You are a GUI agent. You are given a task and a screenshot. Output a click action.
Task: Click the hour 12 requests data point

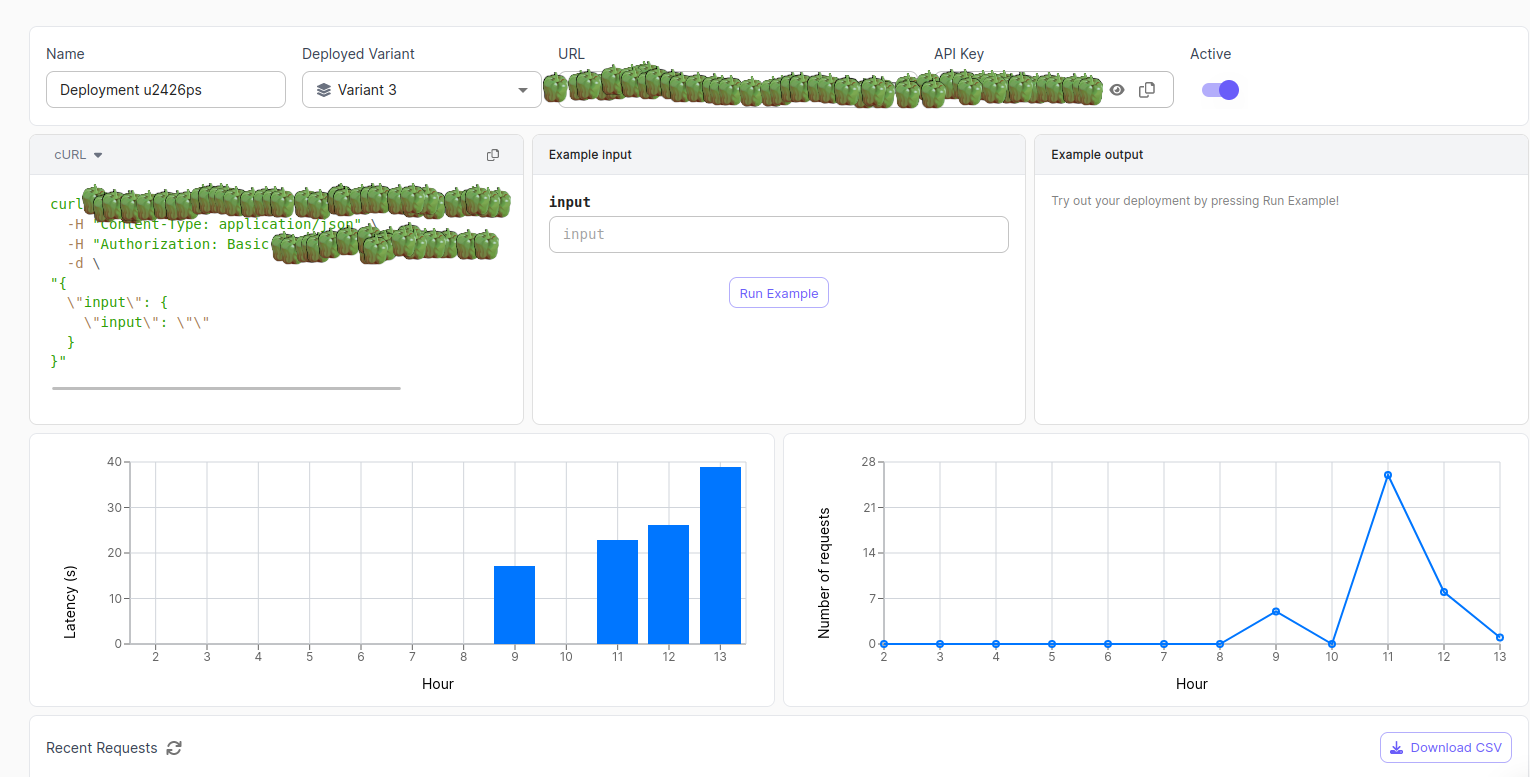click(x=1444, y=592)
